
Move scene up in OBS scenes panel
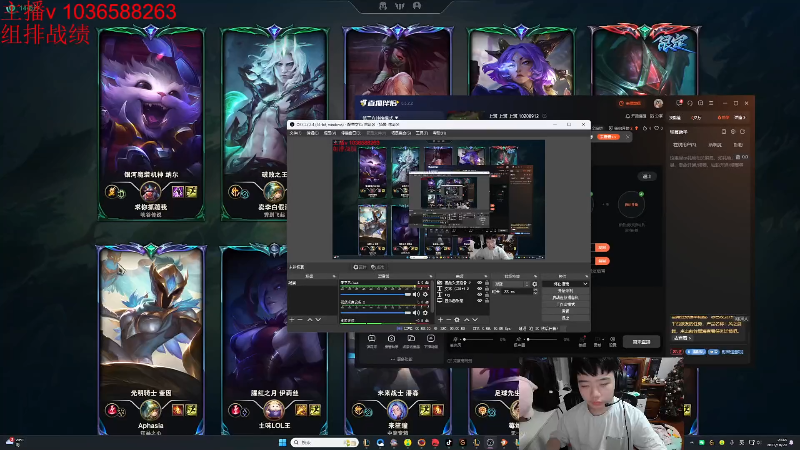[310, 320]
